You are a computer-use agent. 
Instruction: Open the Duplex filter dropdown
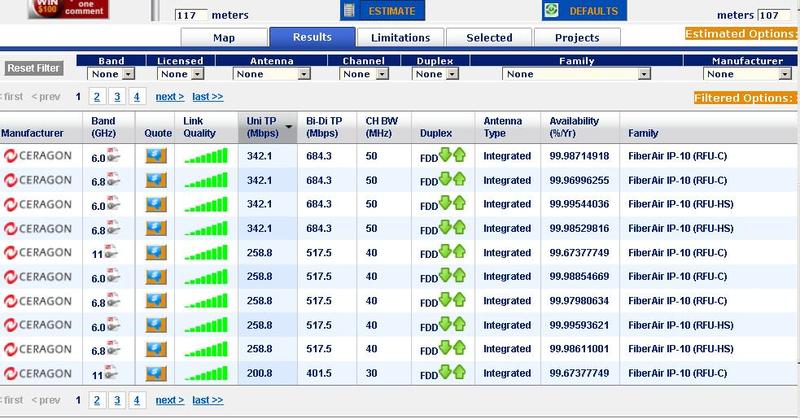coord(435,74)
